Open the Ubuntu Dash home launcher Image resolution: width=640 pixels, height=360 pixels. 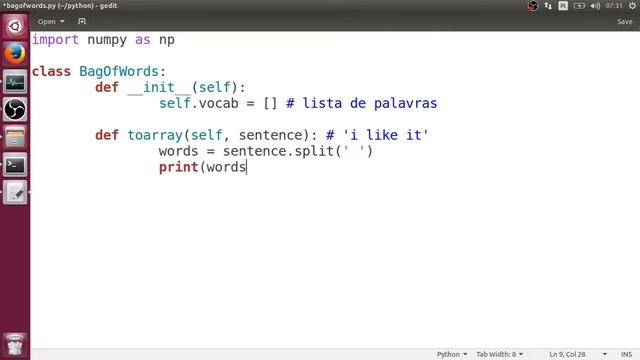pyautogui.click(x=15, y=26)
